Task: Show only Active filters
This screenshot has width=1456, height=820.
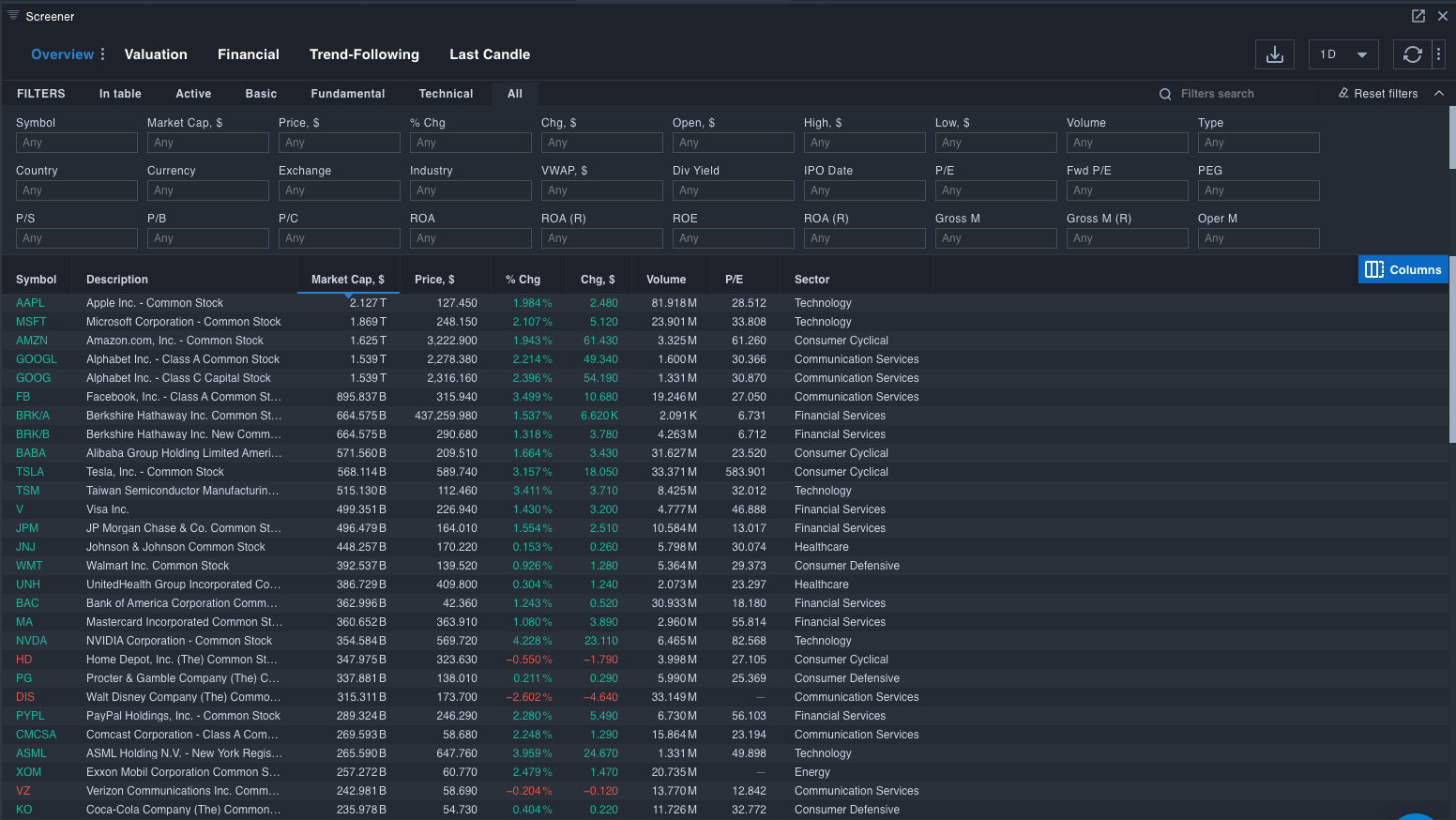Action: [193, 94]
